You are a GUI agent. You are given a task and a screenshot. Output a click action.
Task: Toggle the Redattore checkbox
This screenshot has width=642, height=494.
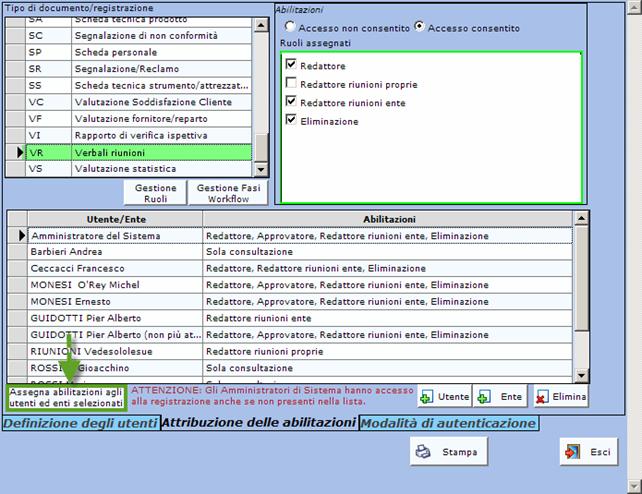291,66
